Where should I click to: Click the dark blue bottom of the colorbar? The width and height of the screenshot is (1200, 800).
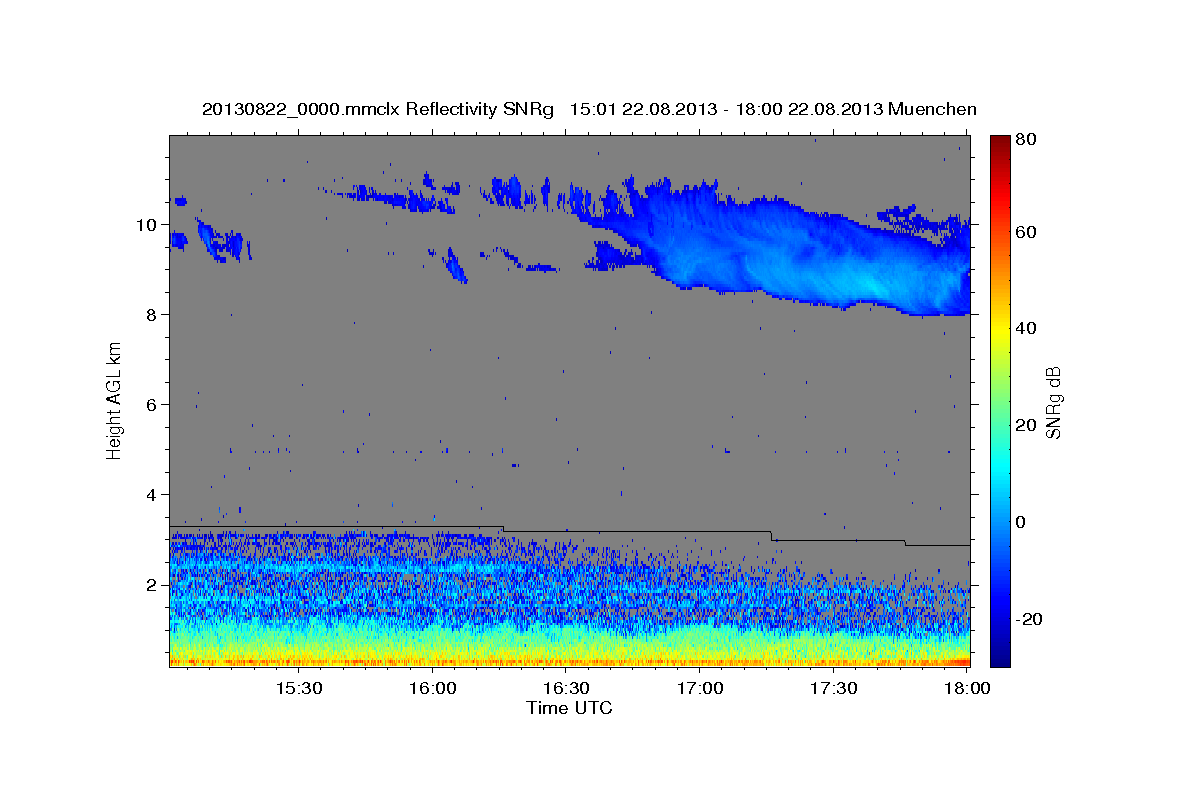tap(1000, 657)
